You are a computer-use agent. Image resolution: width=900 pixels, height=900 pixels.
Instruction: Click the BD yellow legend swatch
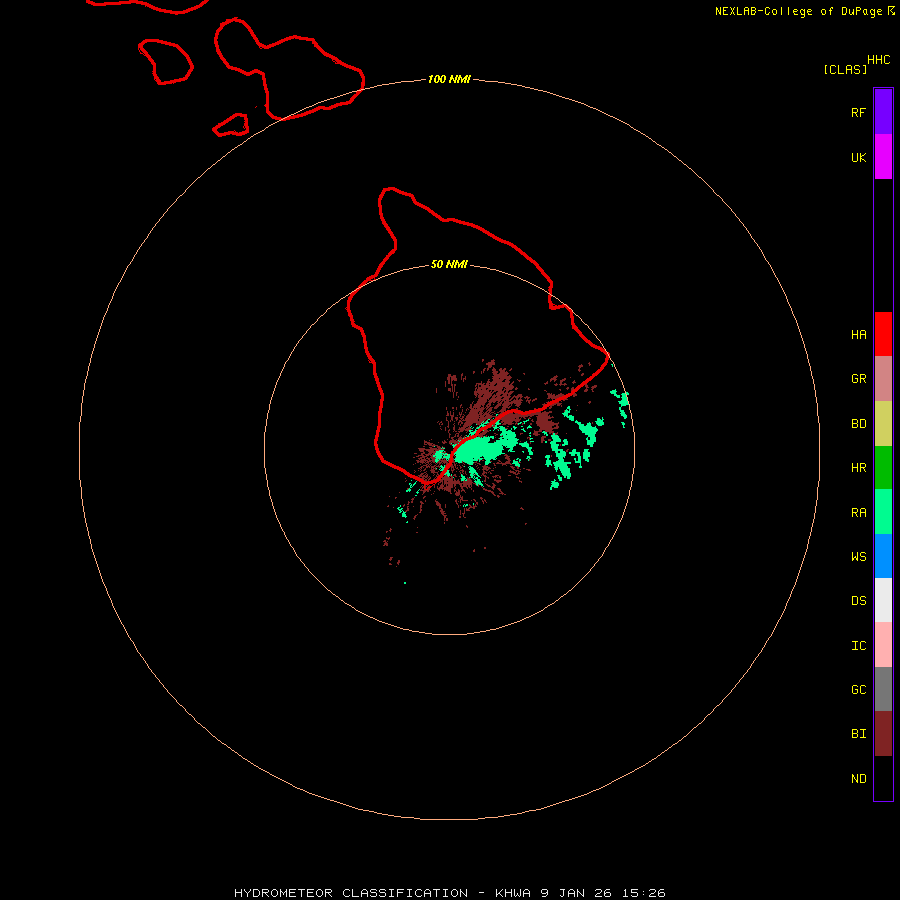coord(883,424)
